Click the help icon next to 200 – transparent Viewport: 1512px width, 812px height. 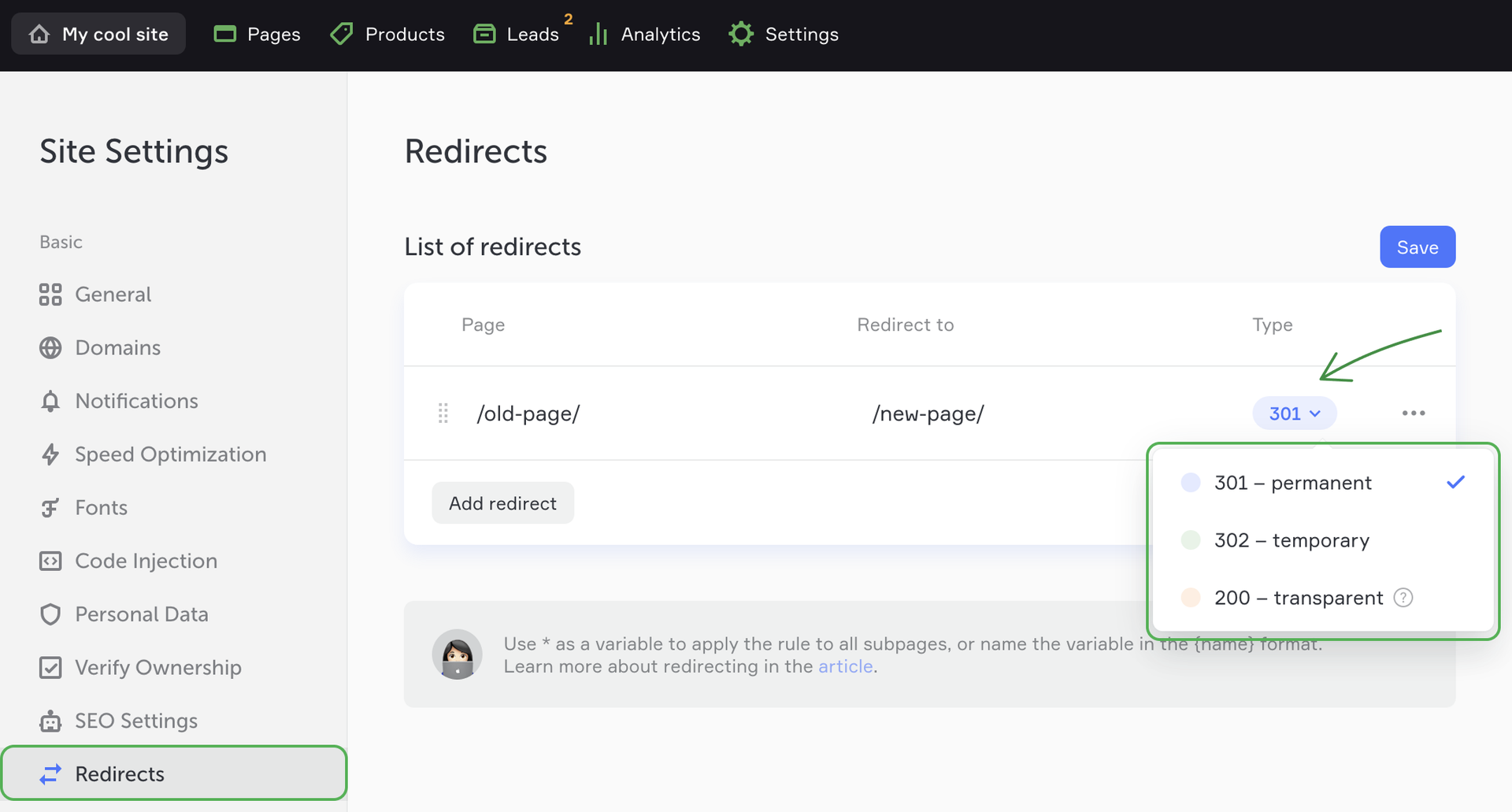point(1403,598)
